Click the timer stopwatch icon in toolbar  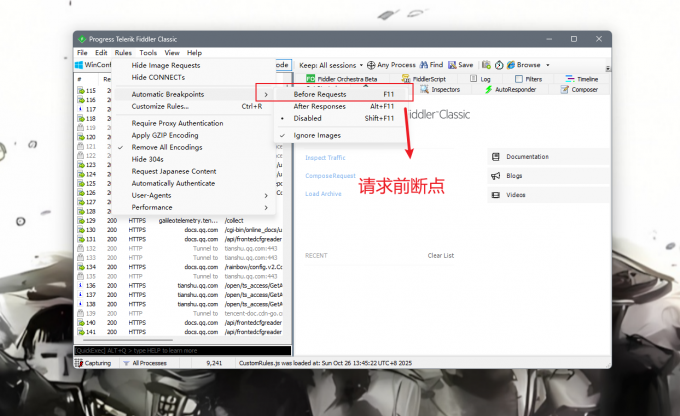(499, 64)
